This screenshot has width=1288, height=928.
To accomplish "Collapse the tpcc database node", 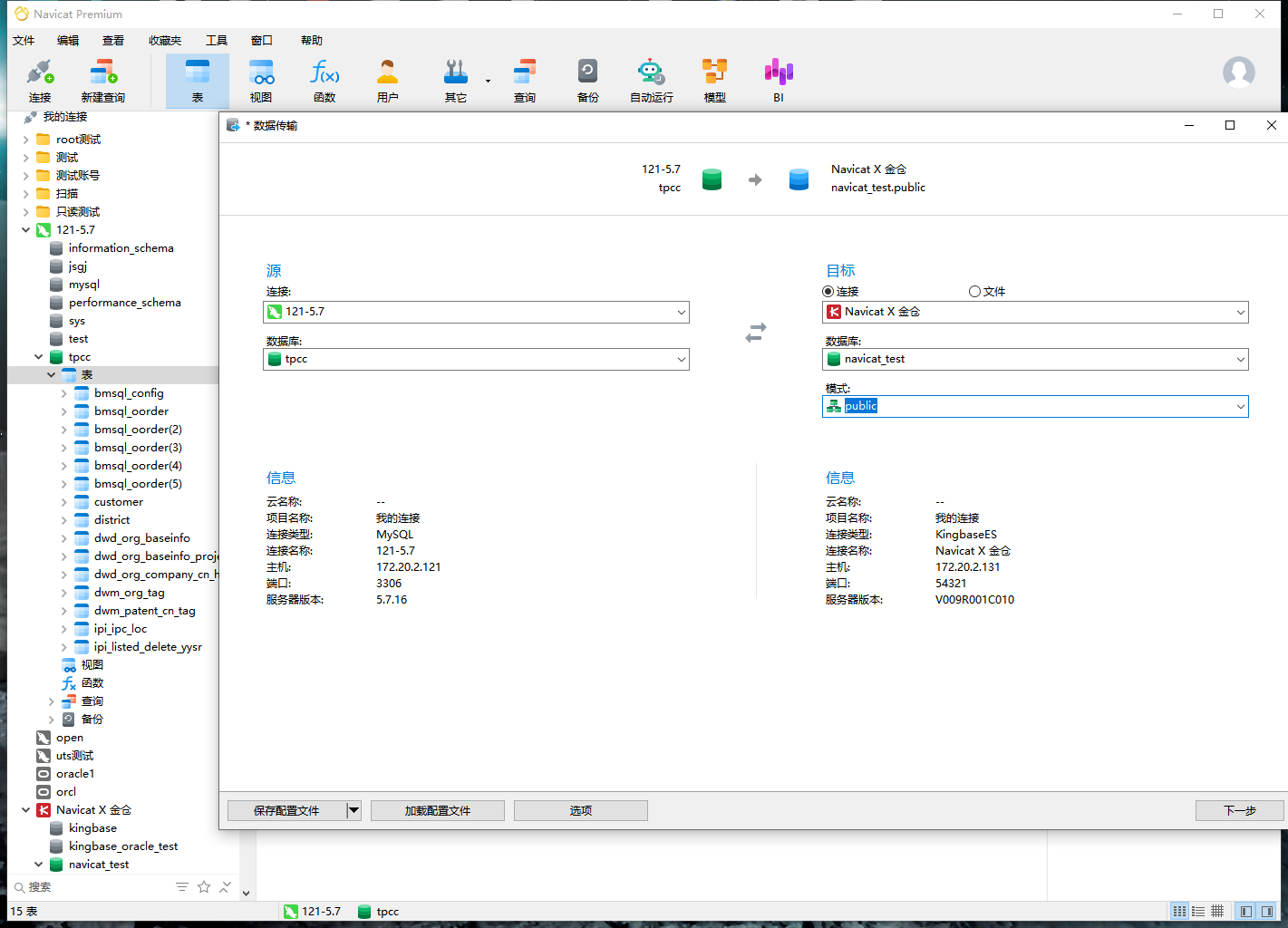I will tap(38, 357).
